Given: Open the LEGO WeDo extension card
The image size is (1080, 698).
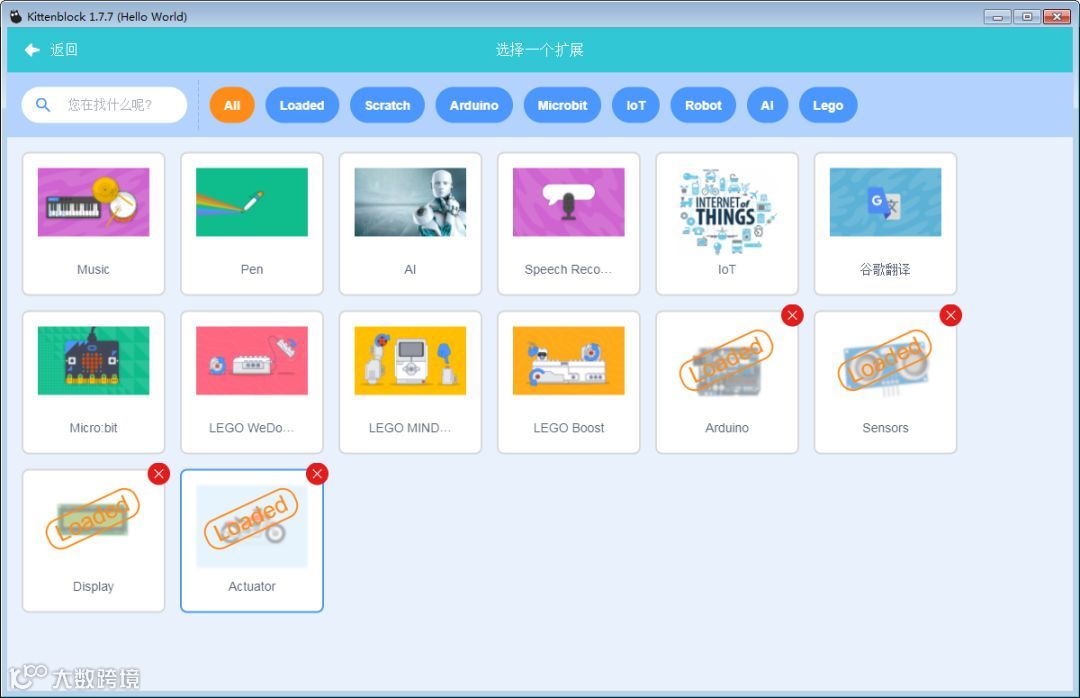Looking at the screenshot, I should (x=252, y=382).
